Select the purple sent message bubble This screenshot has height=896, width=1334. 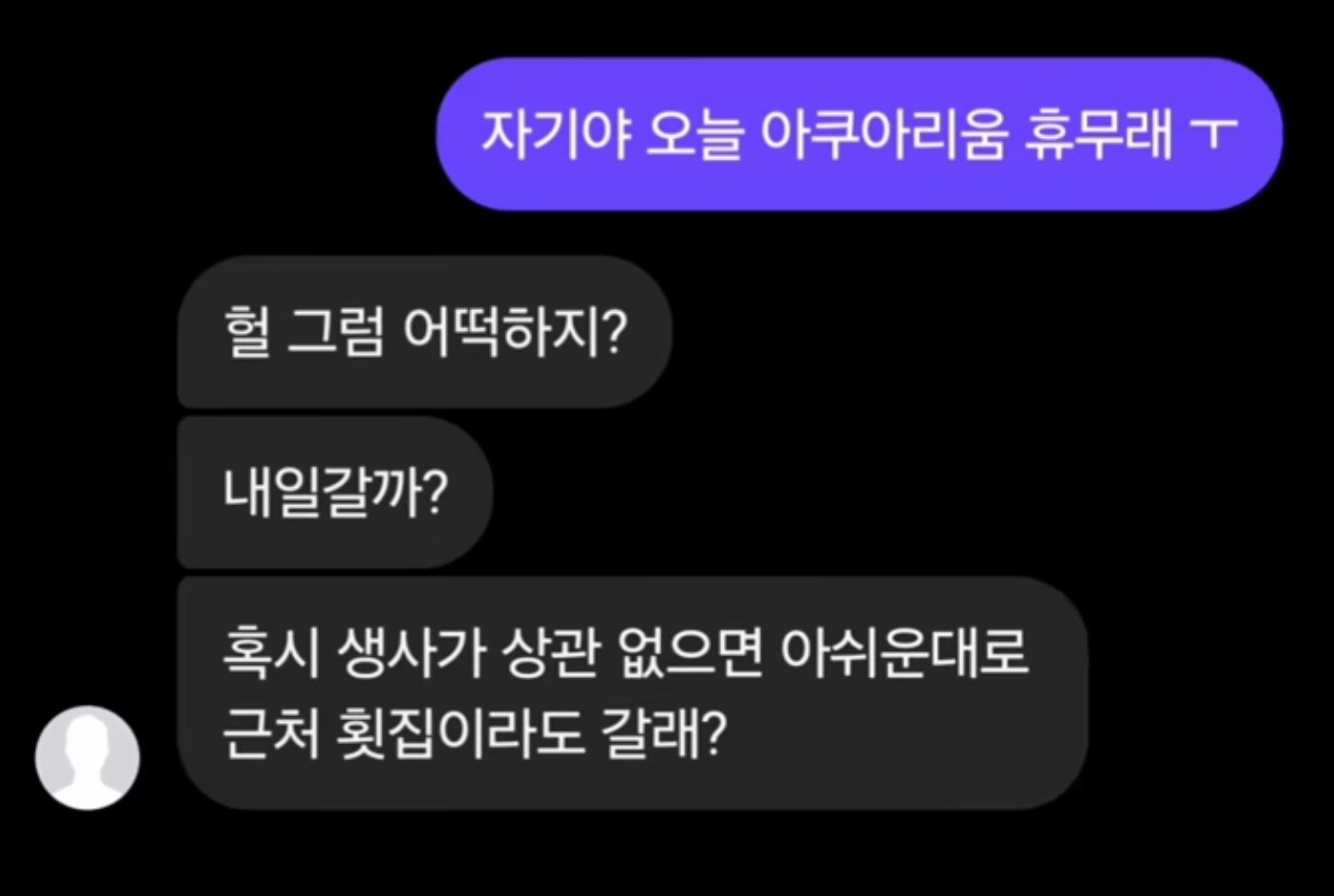859,134
